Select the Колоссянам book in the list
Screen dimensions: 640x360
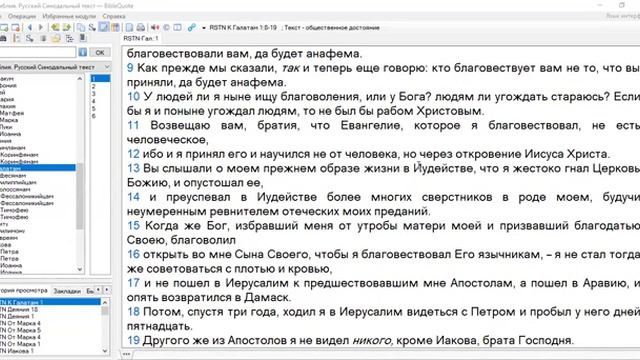[x=15, y=189]
